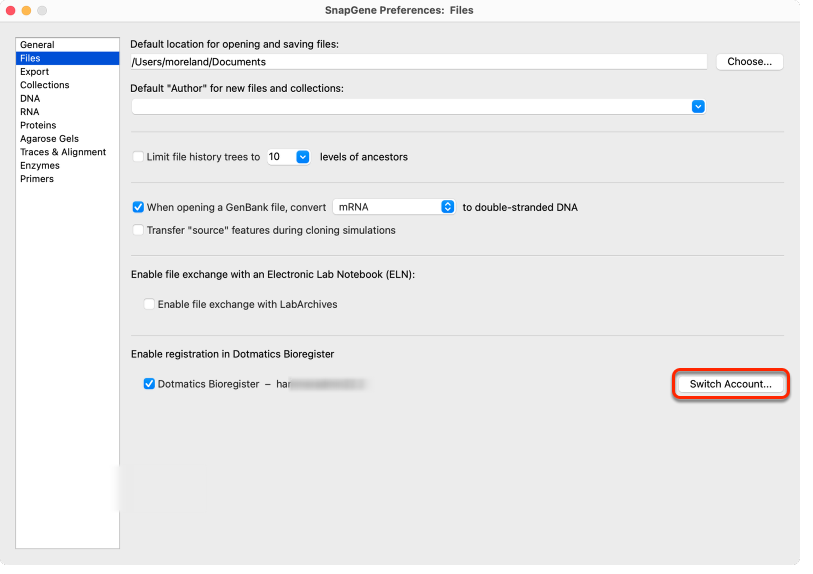Go to DNA preferences
The height and width of the screenshot is (574, 813).
tap(30, 98)
